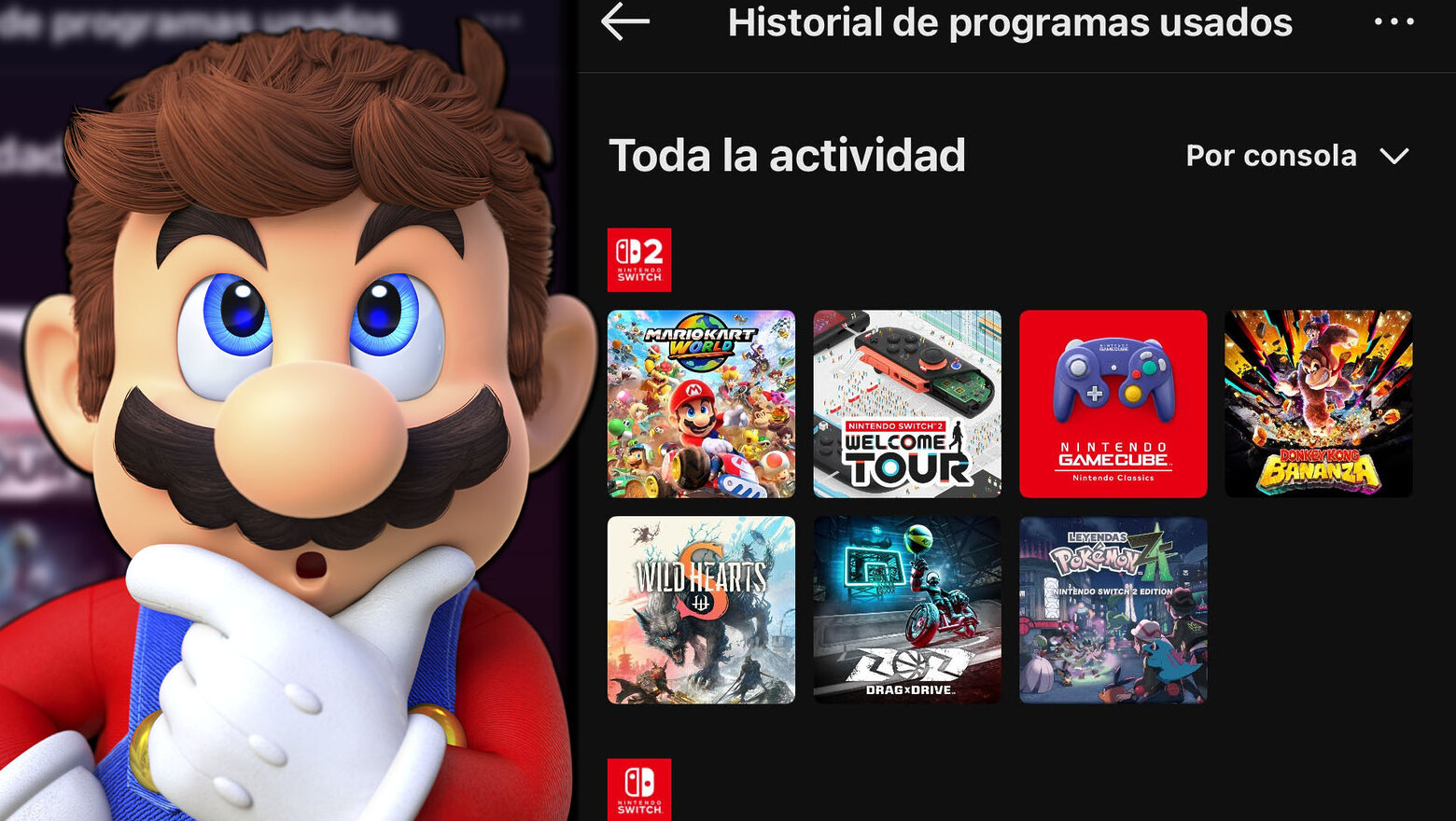
Task: Open the three-dot more options menu
Action: point(1394,21)
